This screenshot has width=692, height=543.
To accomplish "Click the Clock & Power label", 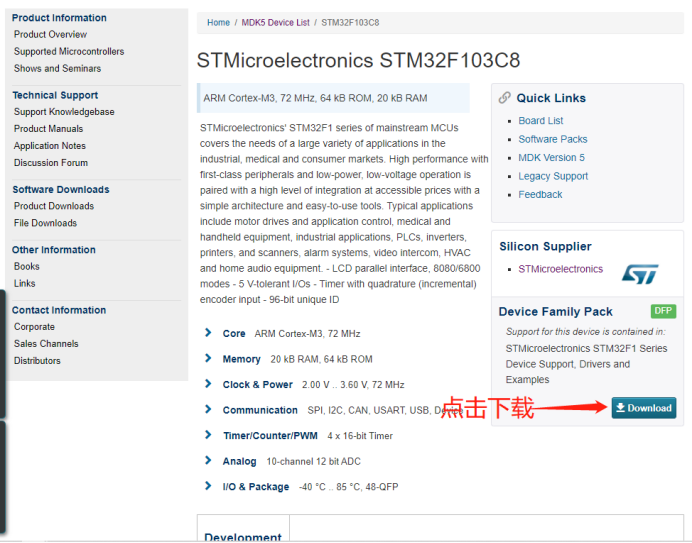I will tap(258, 385).
